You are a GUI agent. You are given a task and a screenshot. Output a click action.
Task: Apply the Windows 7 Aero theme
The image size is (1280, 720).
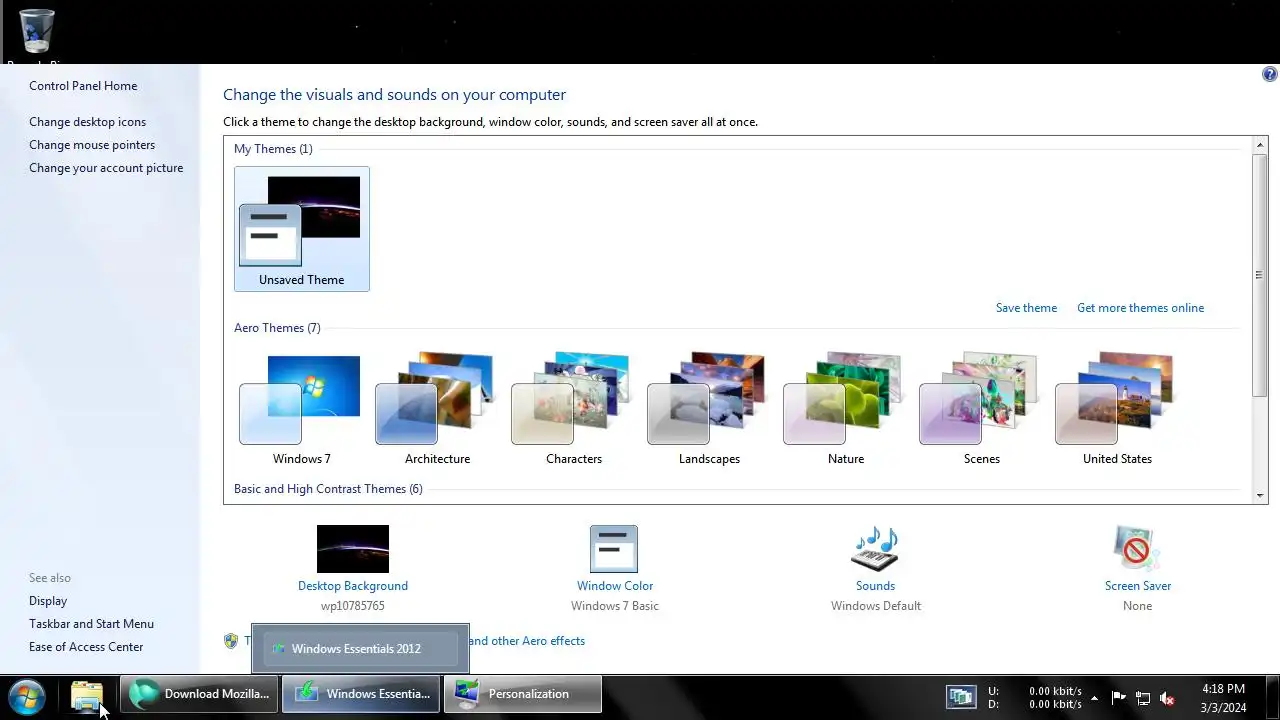pos(302,409)
